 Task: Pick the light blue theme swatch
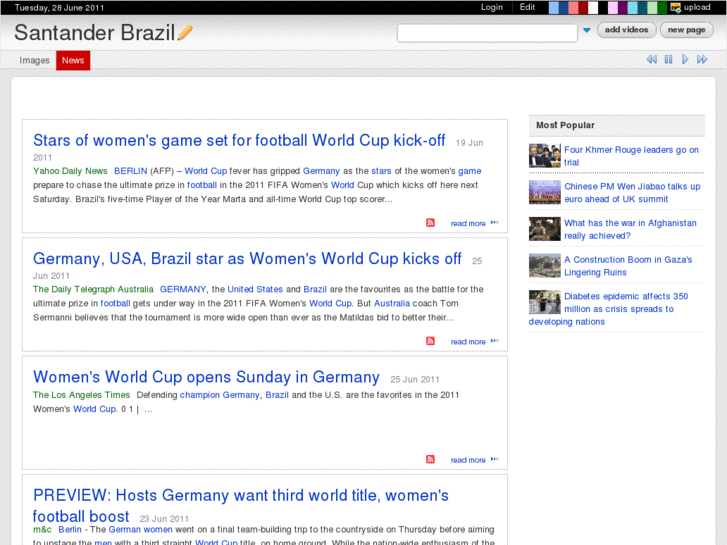554,7
